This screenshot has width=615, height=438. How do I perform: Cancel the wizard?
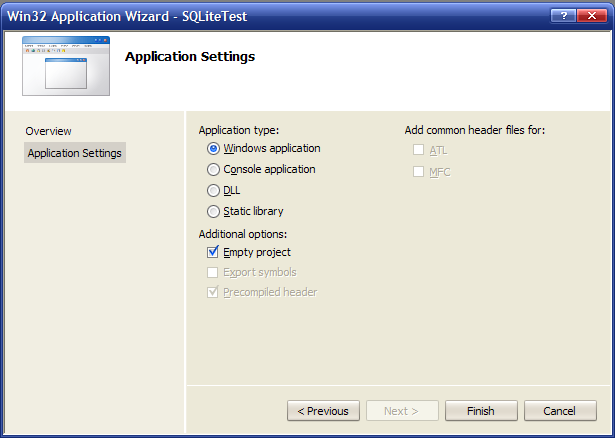point(560,411)
